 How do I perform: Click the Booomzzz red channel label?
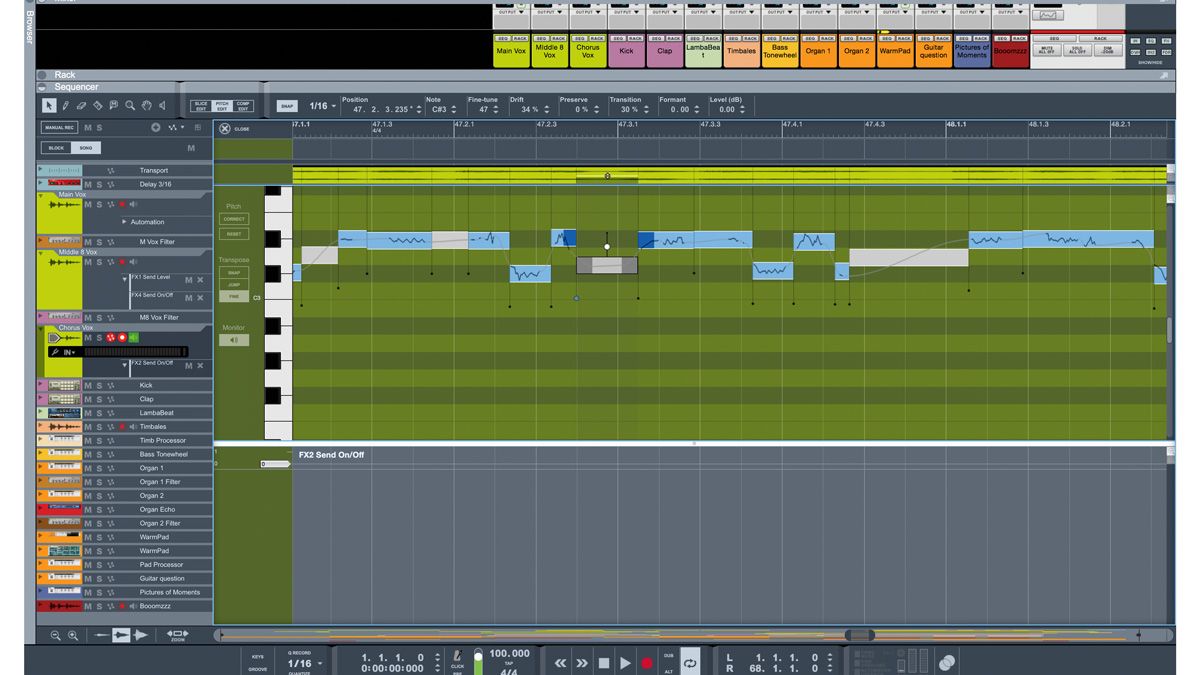coord(1010,51)
